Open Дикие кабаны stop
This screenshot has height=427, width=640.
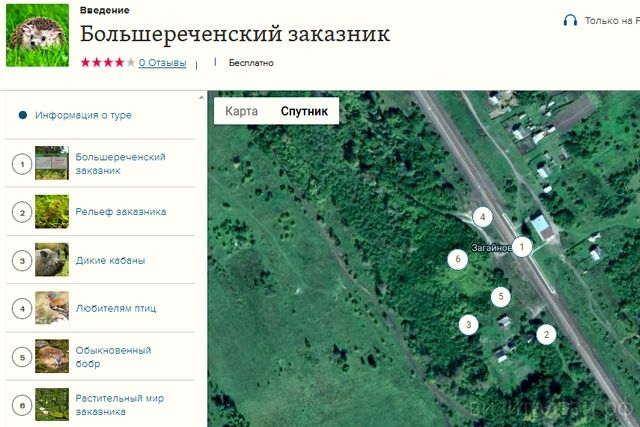click(100, 260)
